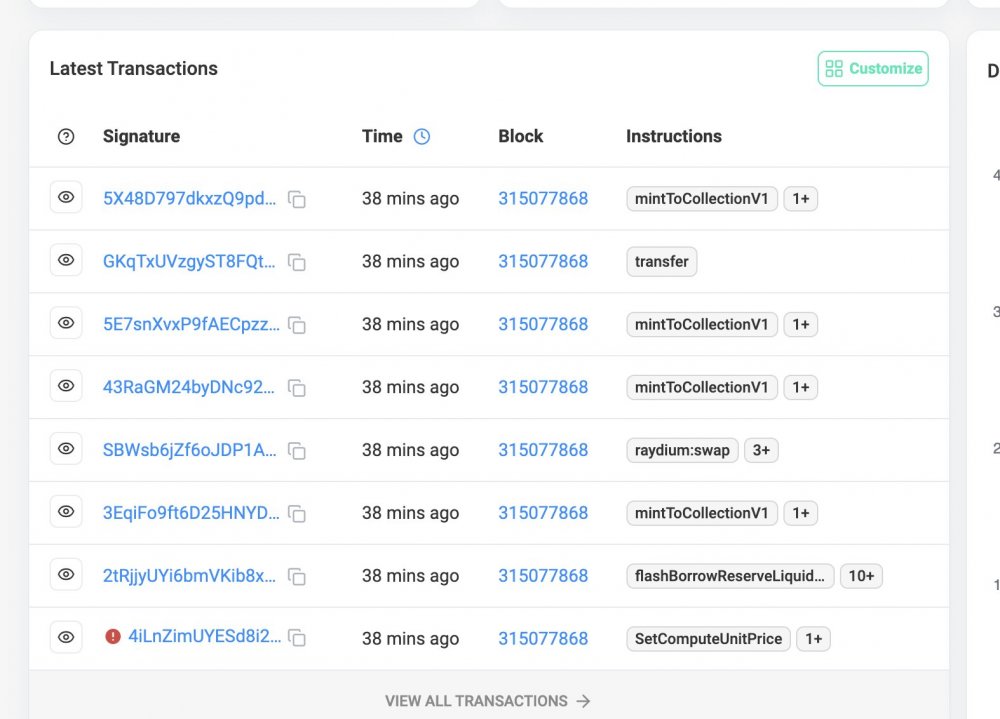Open the Customize button

(x=873, y=68)
